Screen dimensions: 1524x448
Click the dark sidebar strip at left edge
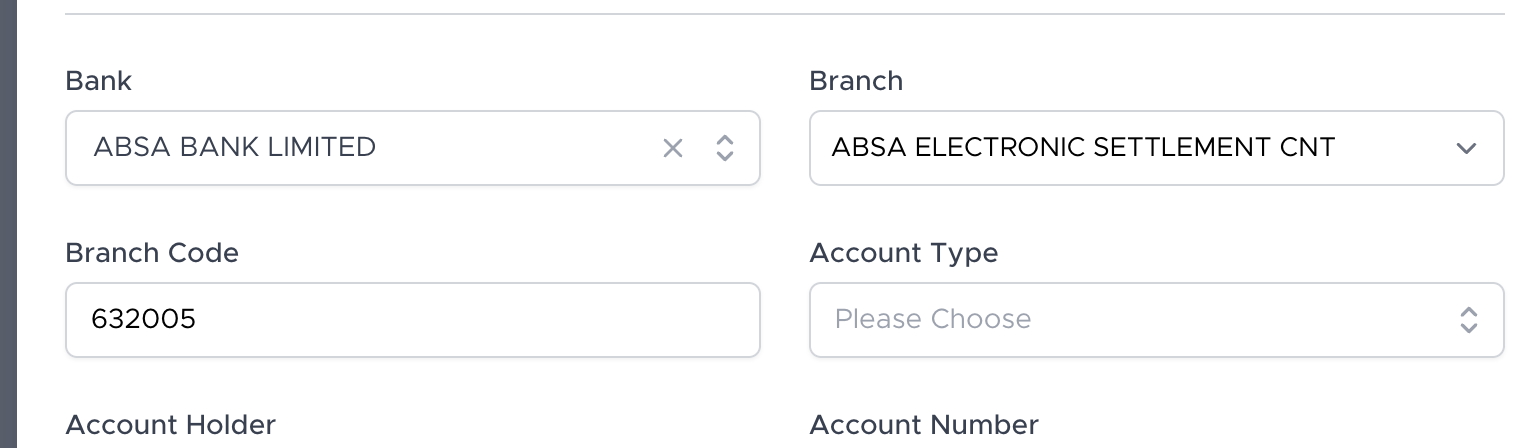pos(8,224)
